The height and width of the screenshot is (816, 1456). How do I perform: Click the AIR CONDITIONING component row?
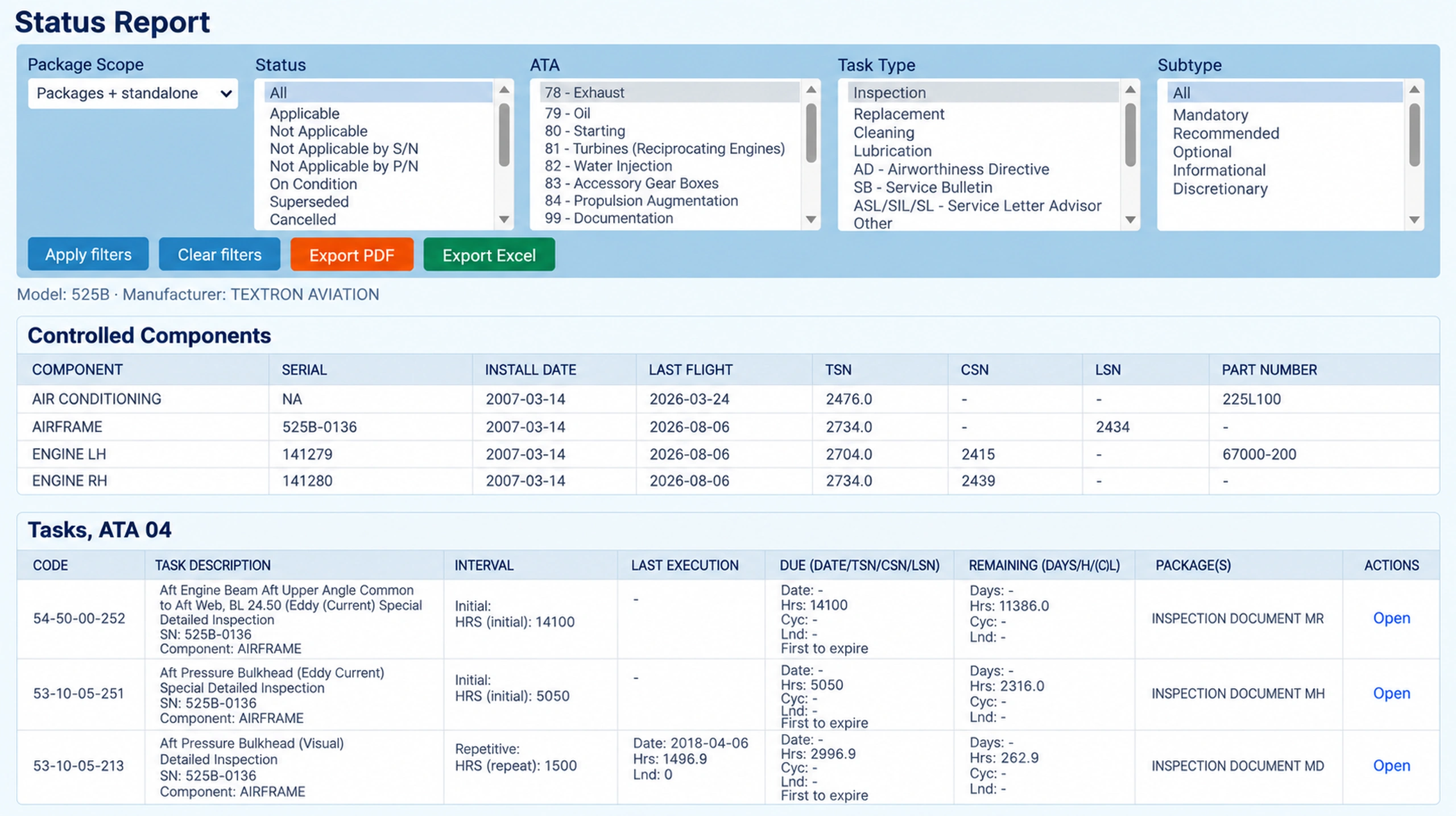[728, 399]
